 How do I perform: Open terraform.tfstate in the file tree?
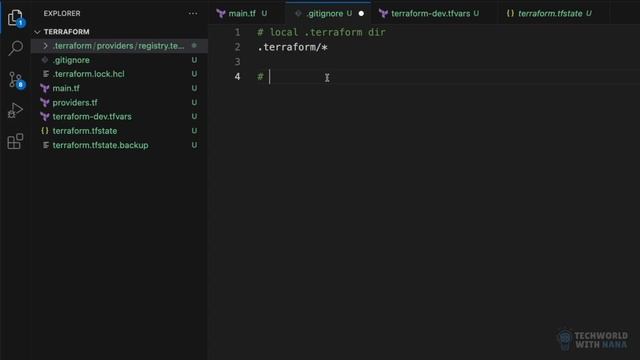pos(85,131)
